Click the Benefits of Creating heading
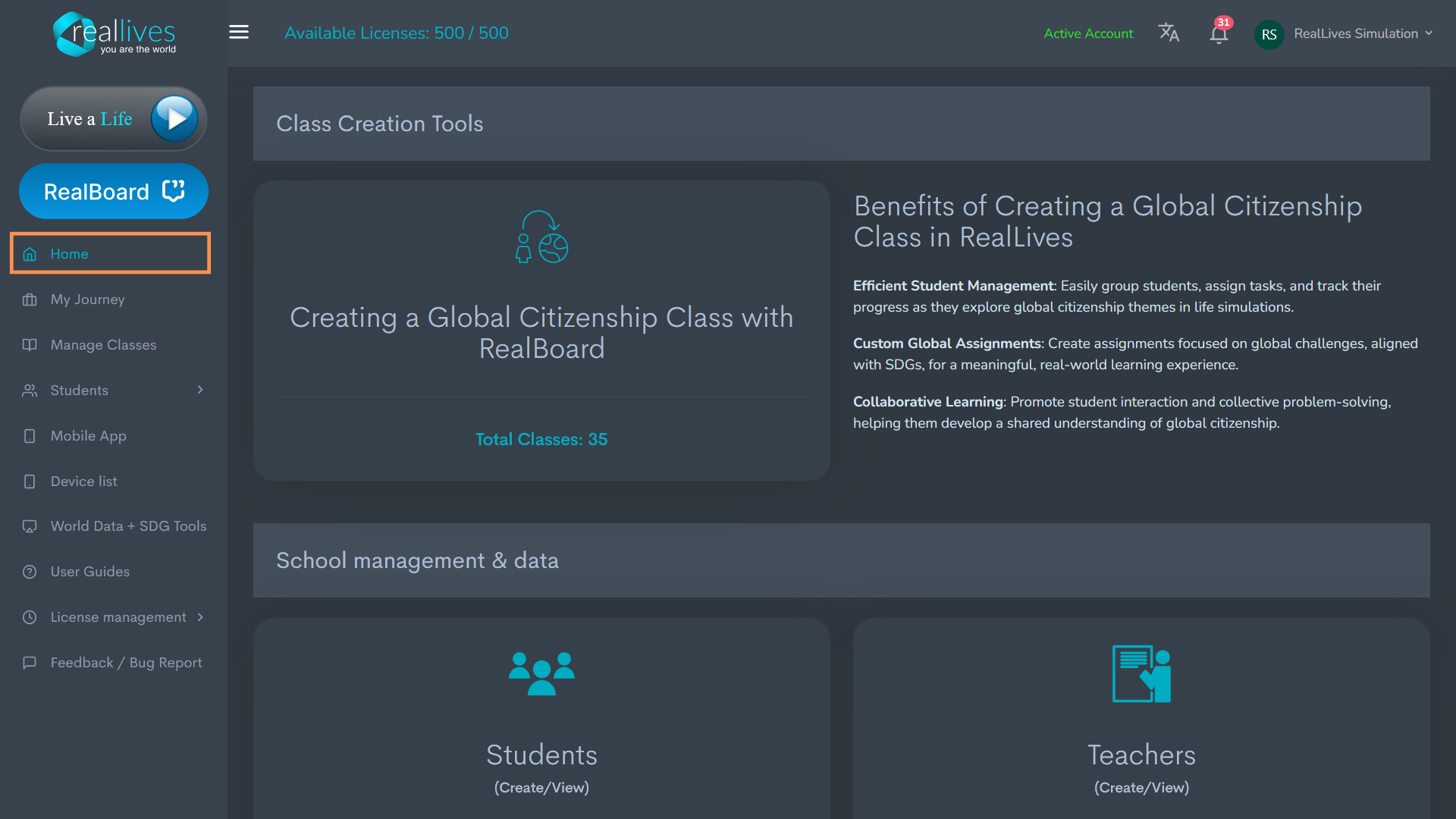This screenshot has width=1456, height=819. (1108, 221)
